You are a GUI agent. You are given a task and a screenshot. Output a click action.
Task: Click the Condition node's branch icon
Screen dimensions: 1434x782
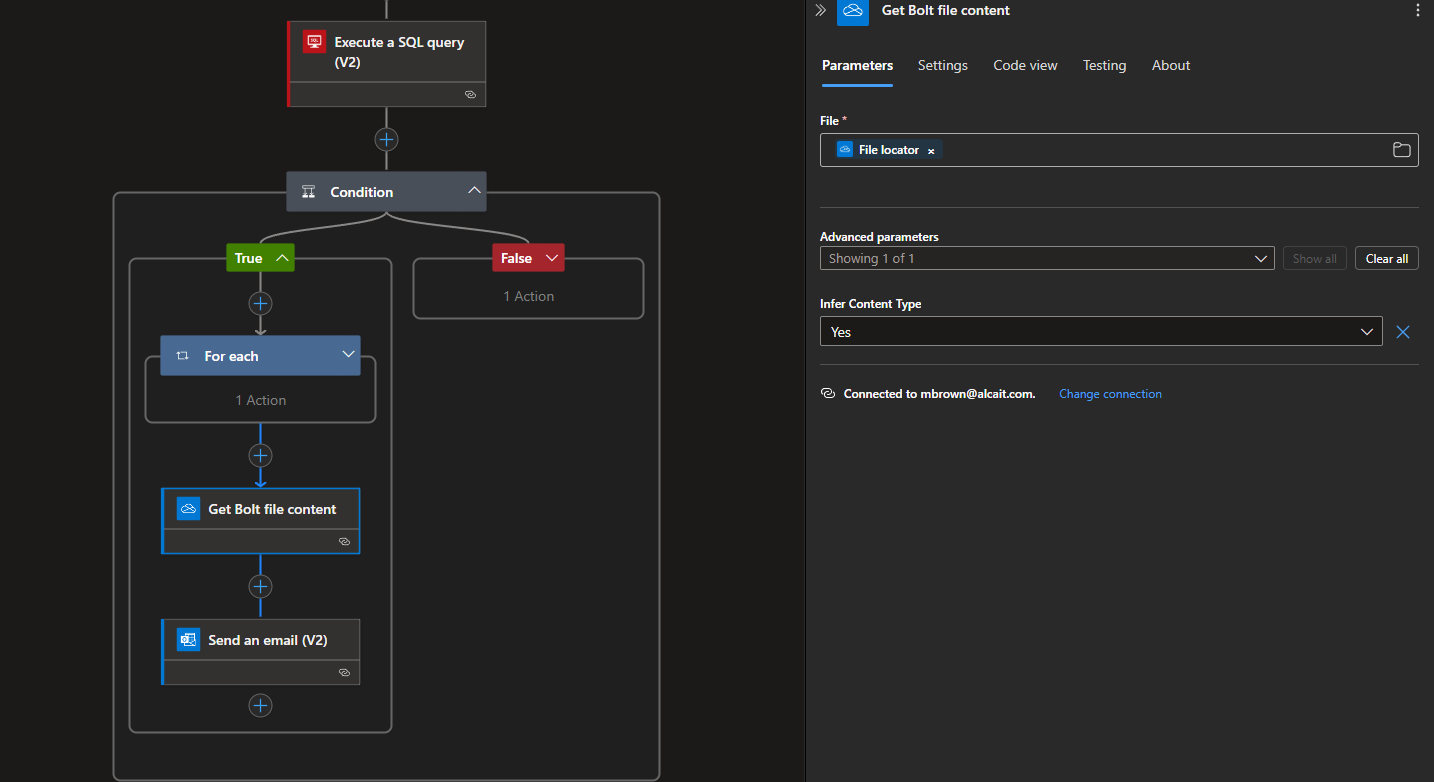pos(309,192)
